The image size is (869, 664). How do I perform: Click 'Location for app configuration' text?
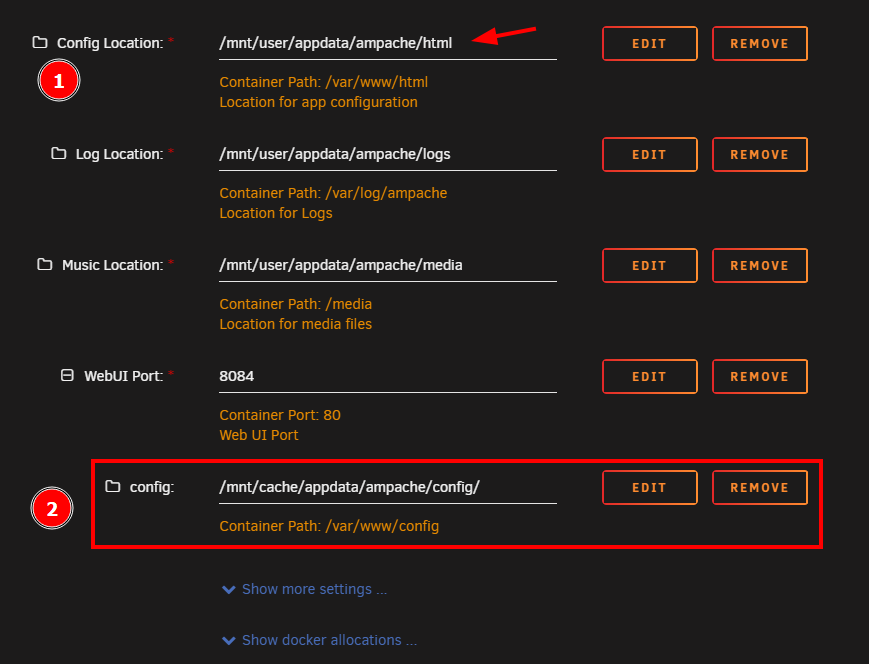tap(319, 102)
